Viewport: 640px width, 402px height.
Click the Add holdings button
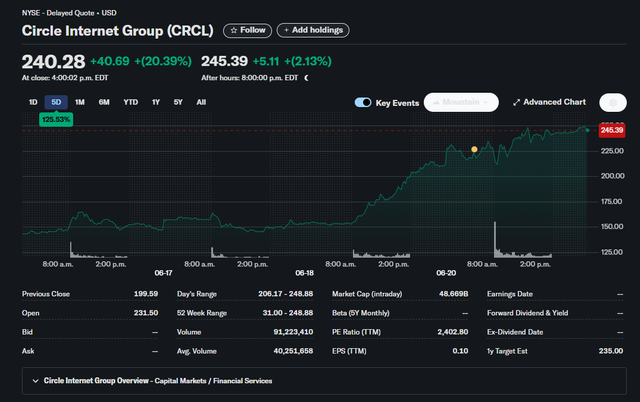tap(313, 30)
